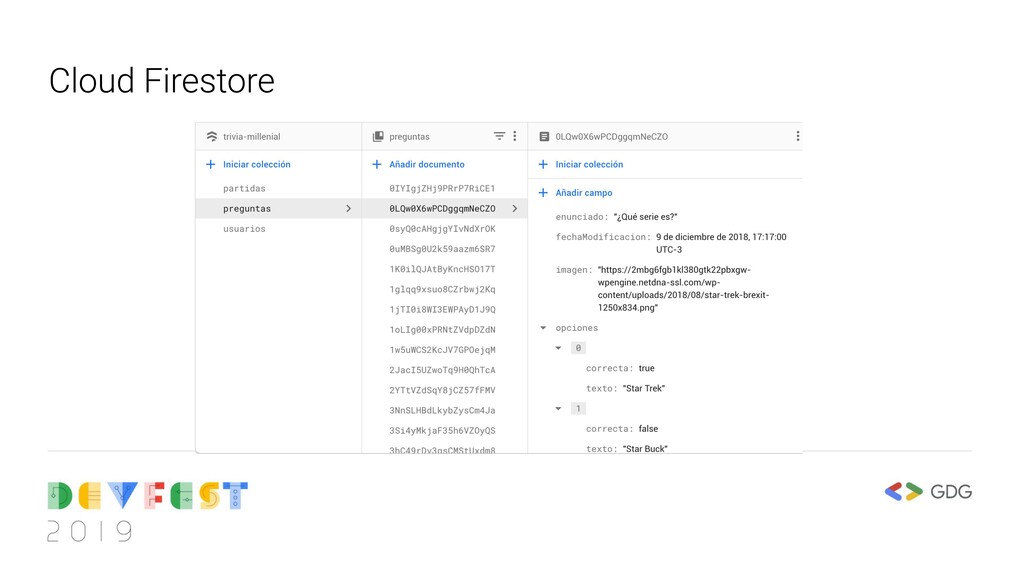The width and height of the screenshot is (1024, 576).
Task: Click the preguntas collection icon in header
Action: (x=378, y=137)
